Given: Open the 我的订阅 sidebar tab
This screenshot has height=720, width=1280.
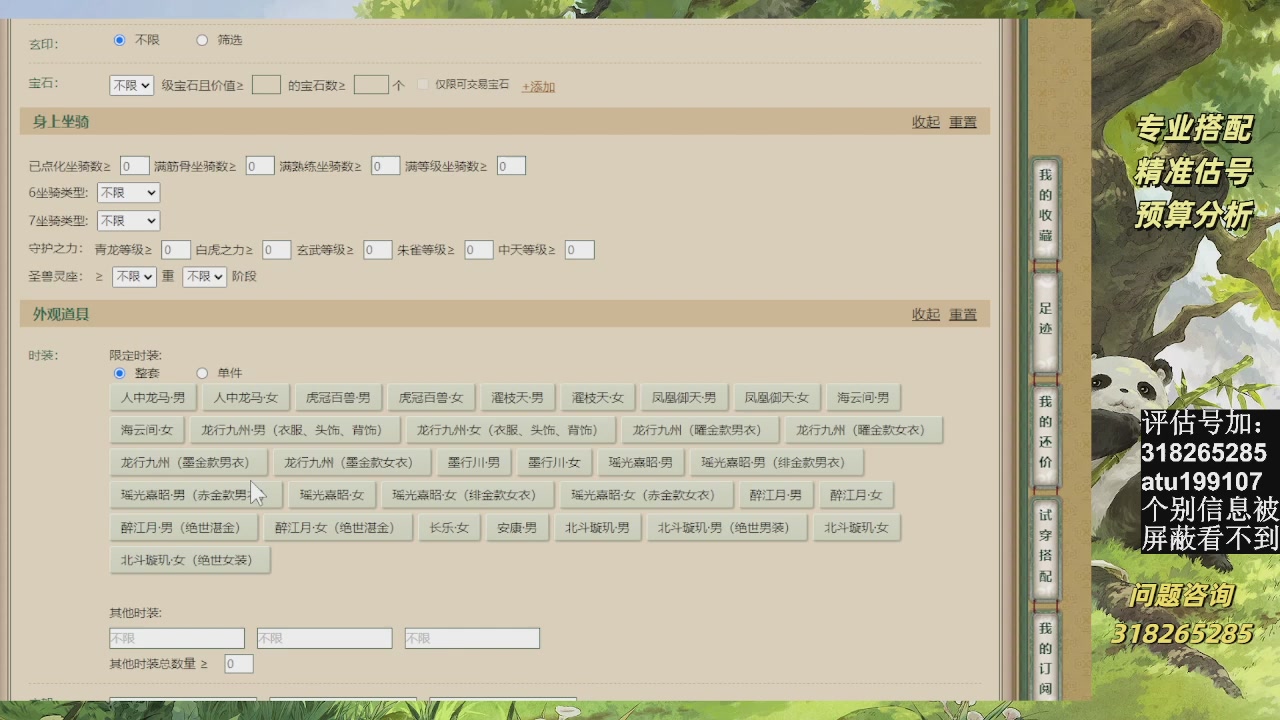Looking at the screenshot, I should 1045,655.
